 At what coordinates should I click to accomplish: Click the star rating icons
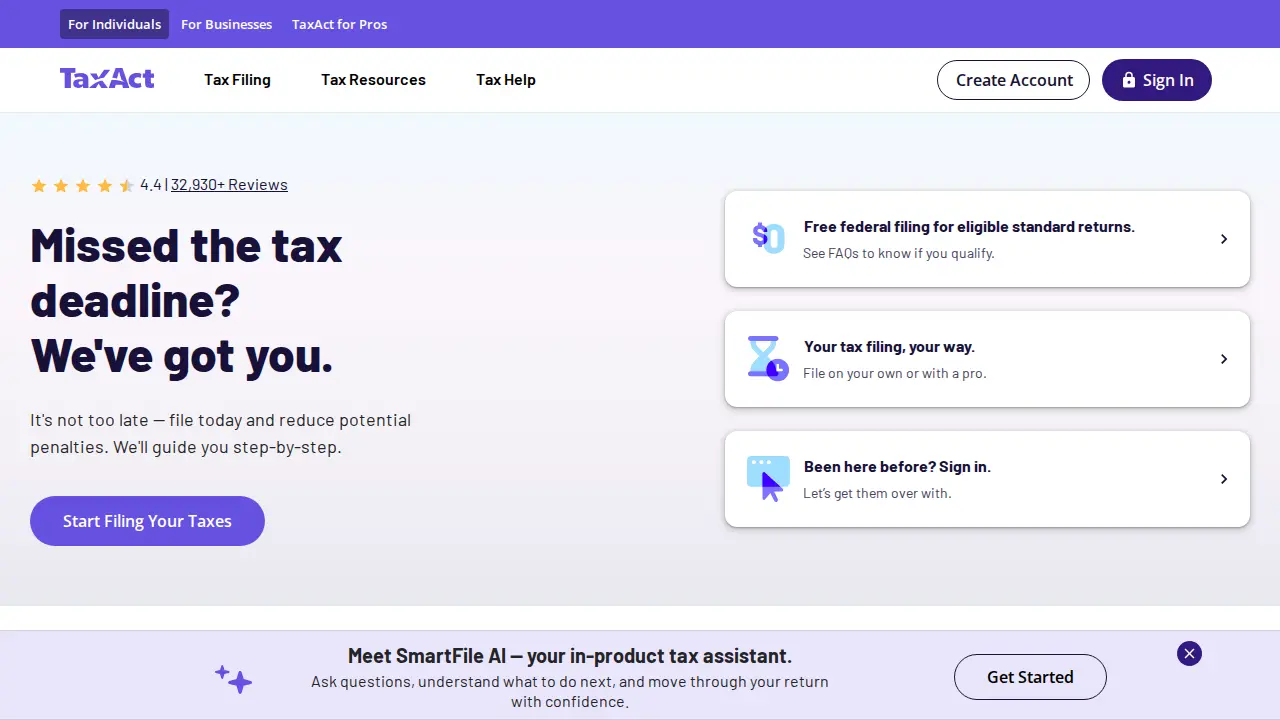[x=83, y=185]
